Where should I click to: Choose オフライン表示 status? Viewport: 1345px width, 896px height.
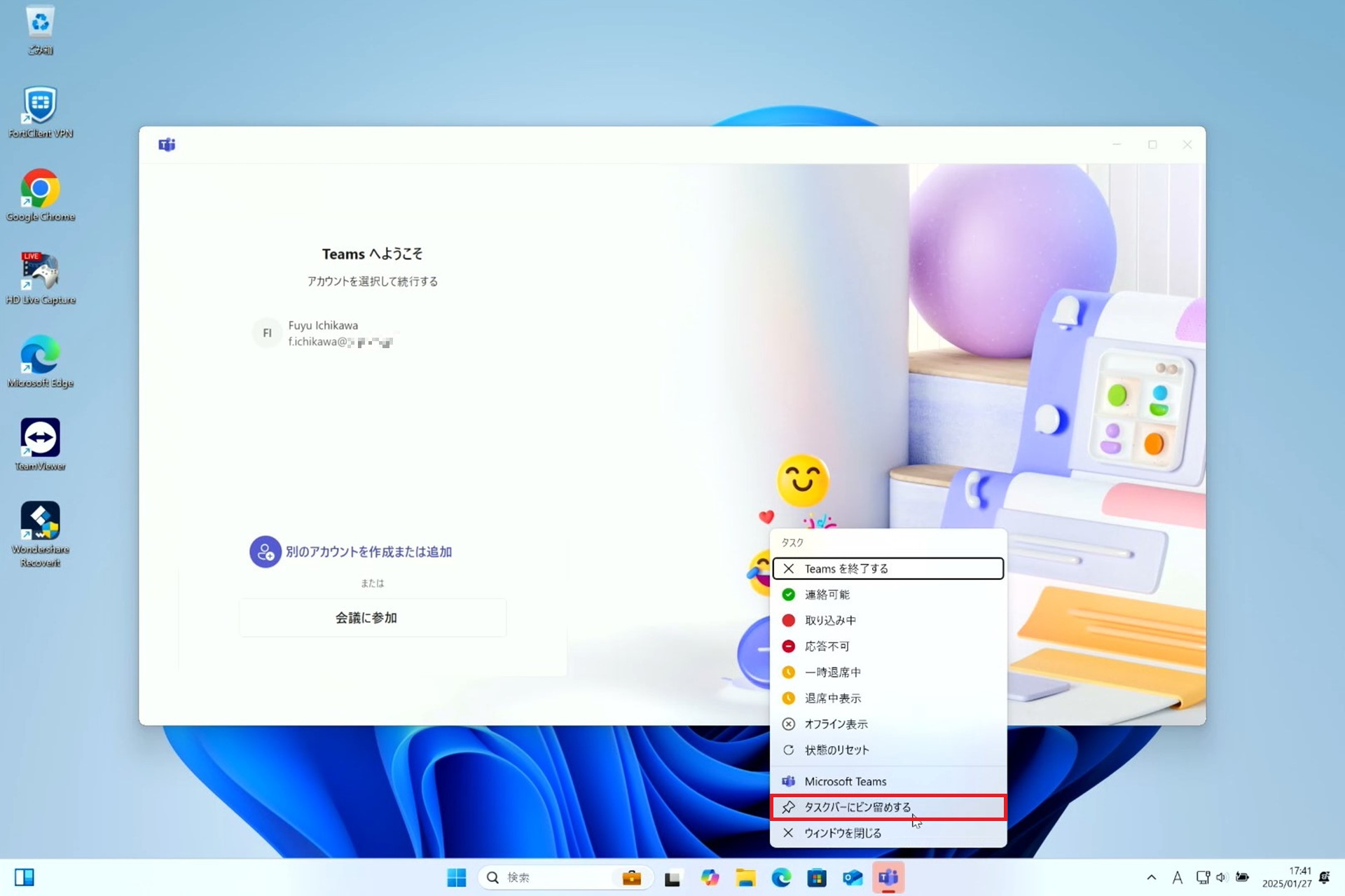(x=888, y=724)
